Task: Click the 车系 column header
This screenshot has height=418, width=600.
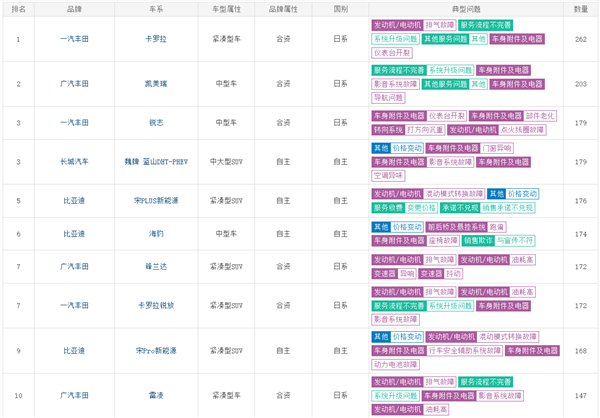Action: [156, 9]
